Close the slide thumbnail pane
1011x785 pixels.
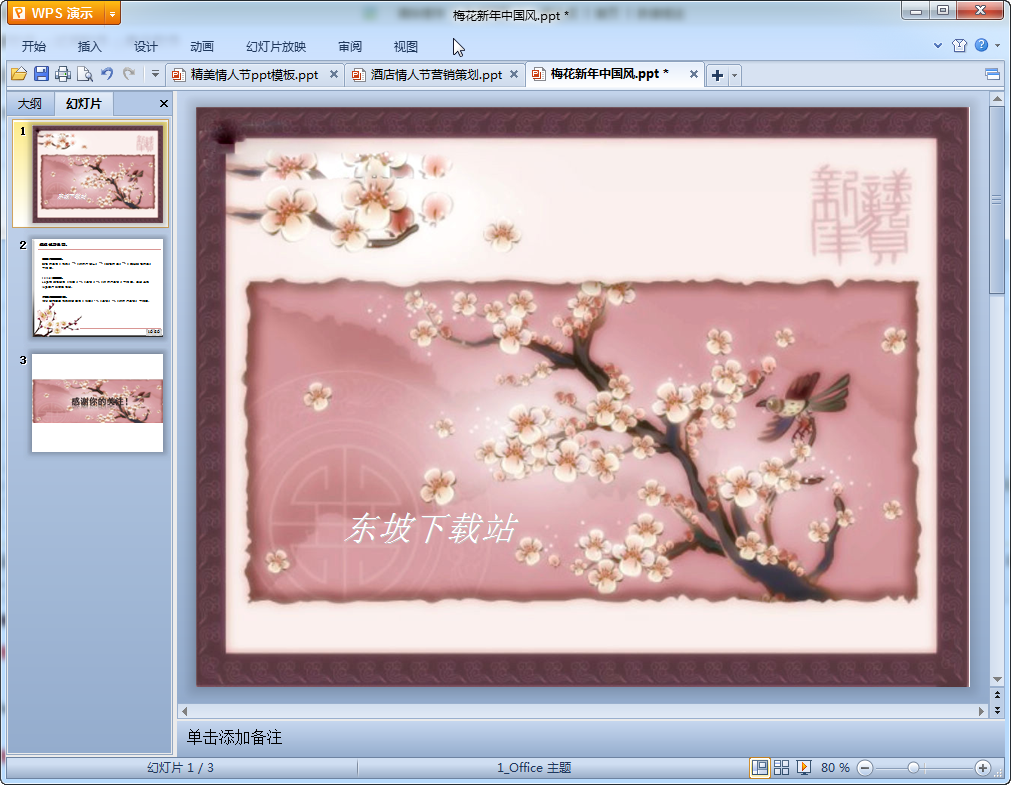click(x=164, y=103)
